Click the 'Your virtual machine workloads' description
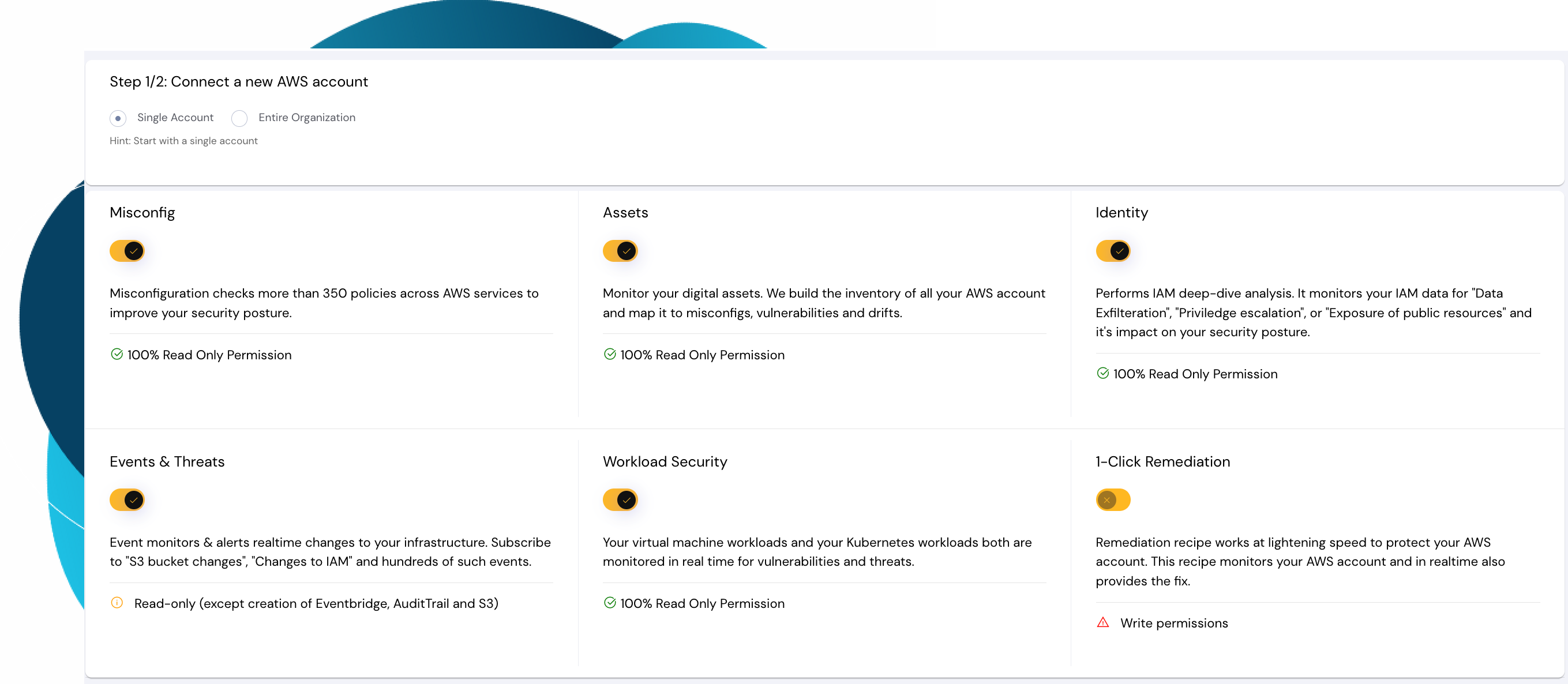The image size is (1568, 684). pyautogui.click(x=817, y=552)
